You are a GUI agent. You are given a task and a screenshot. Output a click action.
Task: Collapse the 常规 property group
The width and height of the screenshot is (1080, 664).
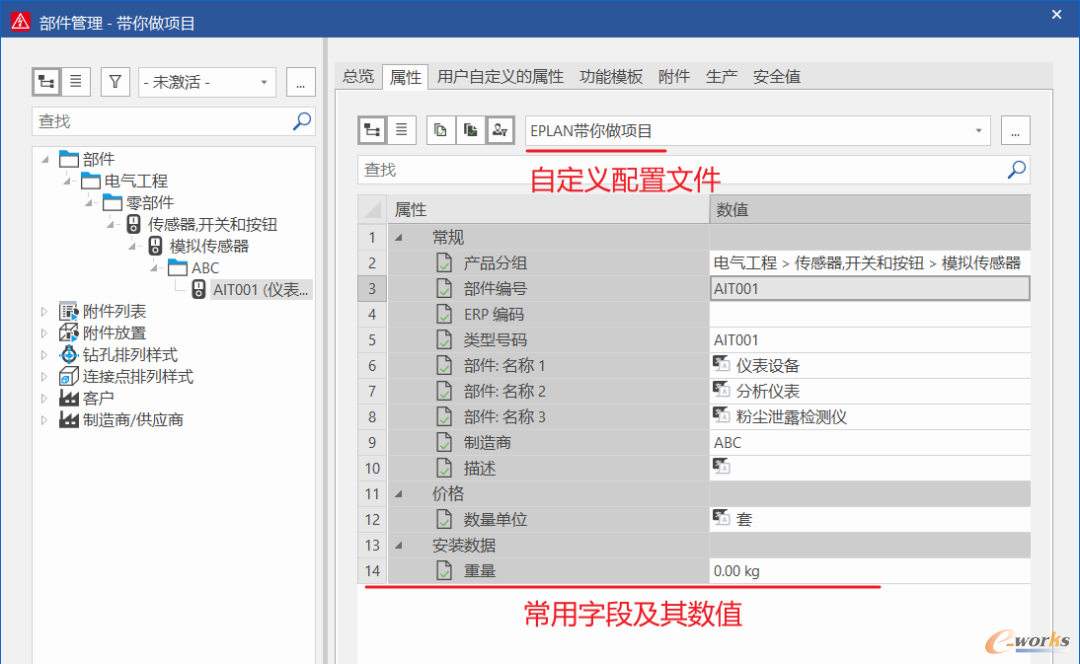tap(399, 238)
